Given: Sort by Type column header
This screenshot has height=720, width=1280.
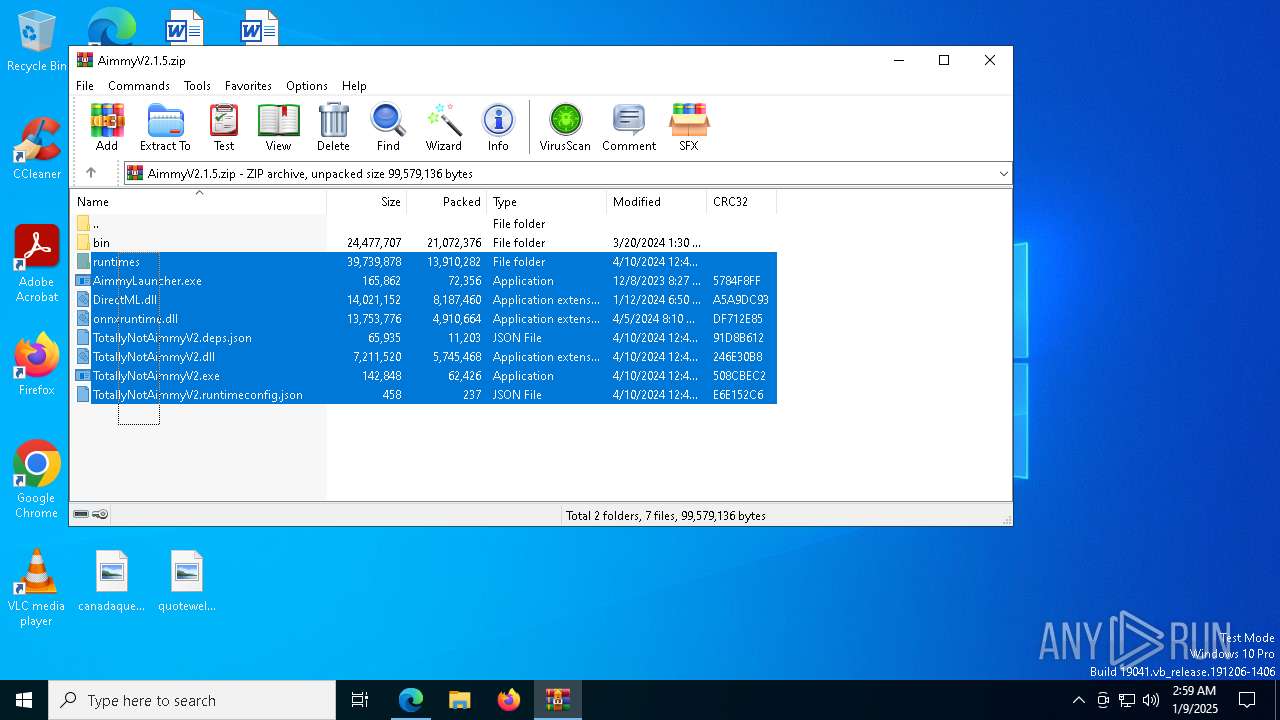Looking at the screenshot, I should [x=547, y=202].
